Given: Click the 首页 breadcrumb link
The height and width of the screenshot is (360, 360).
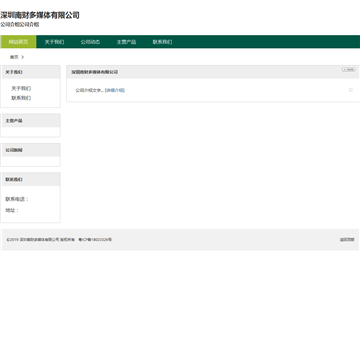Looking at the screenshot, I should pos(14,57).
